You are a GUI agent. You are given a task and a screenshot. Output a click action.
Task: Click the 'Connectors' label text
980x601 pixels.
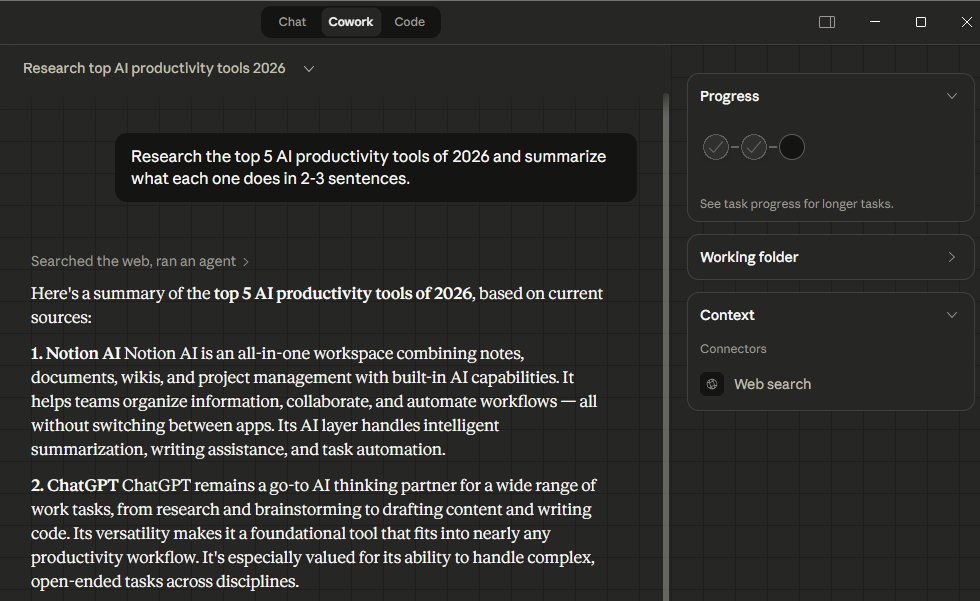coord(733,349)
